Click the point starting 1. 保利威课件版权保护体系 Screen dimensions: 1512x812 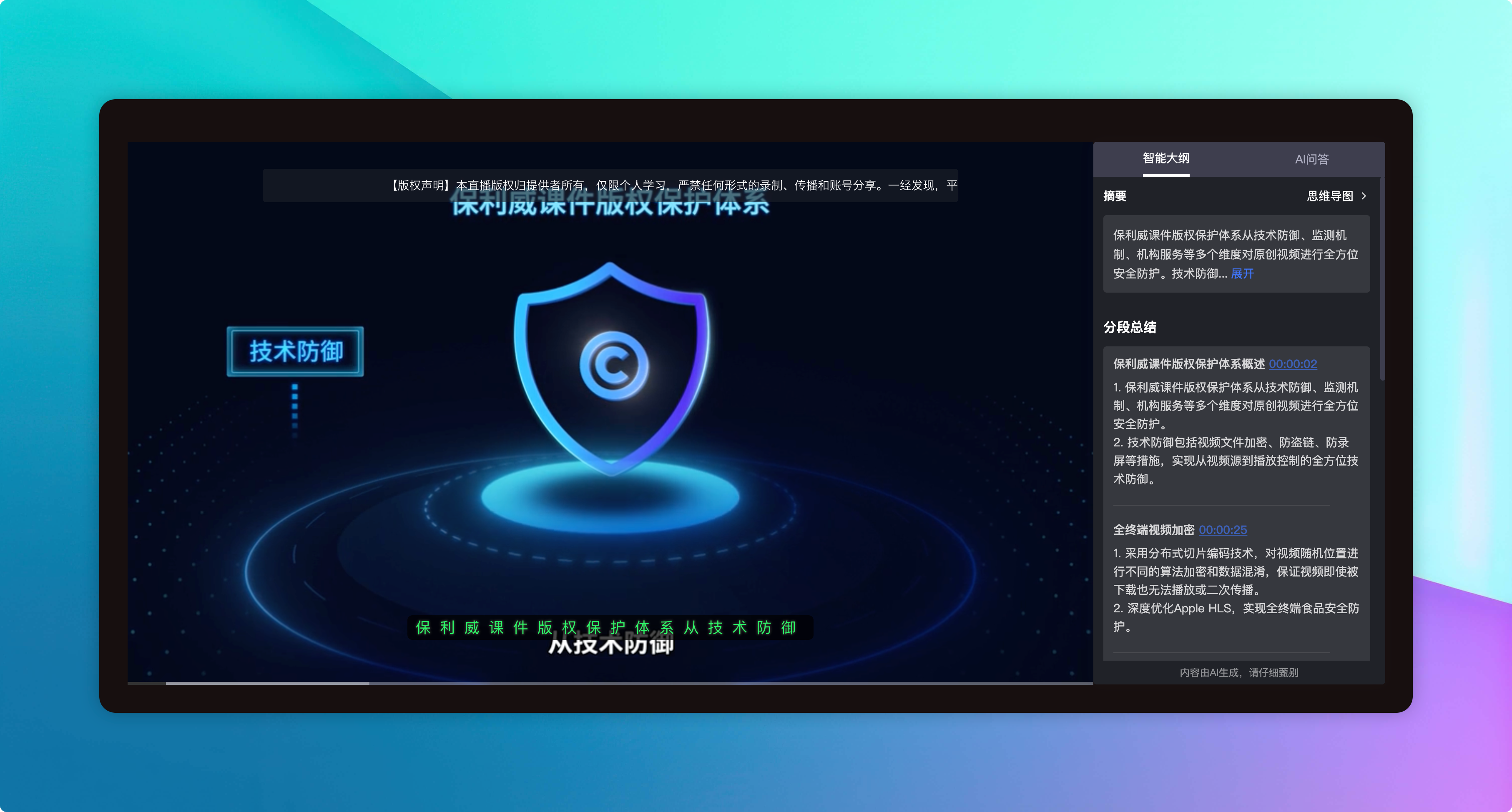click(x=1236, y=406)
